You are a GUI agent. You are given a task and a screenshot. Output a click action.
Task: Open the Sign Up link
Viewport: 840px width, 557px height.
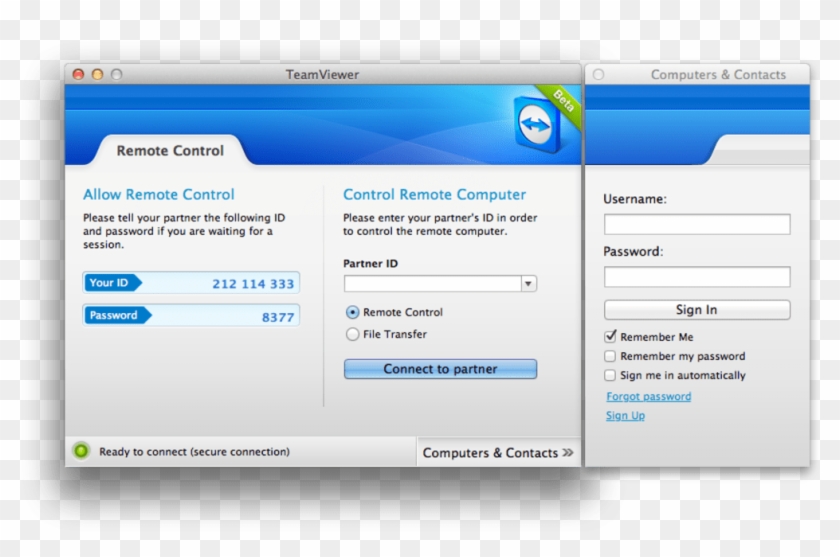[x=625, y=416]
